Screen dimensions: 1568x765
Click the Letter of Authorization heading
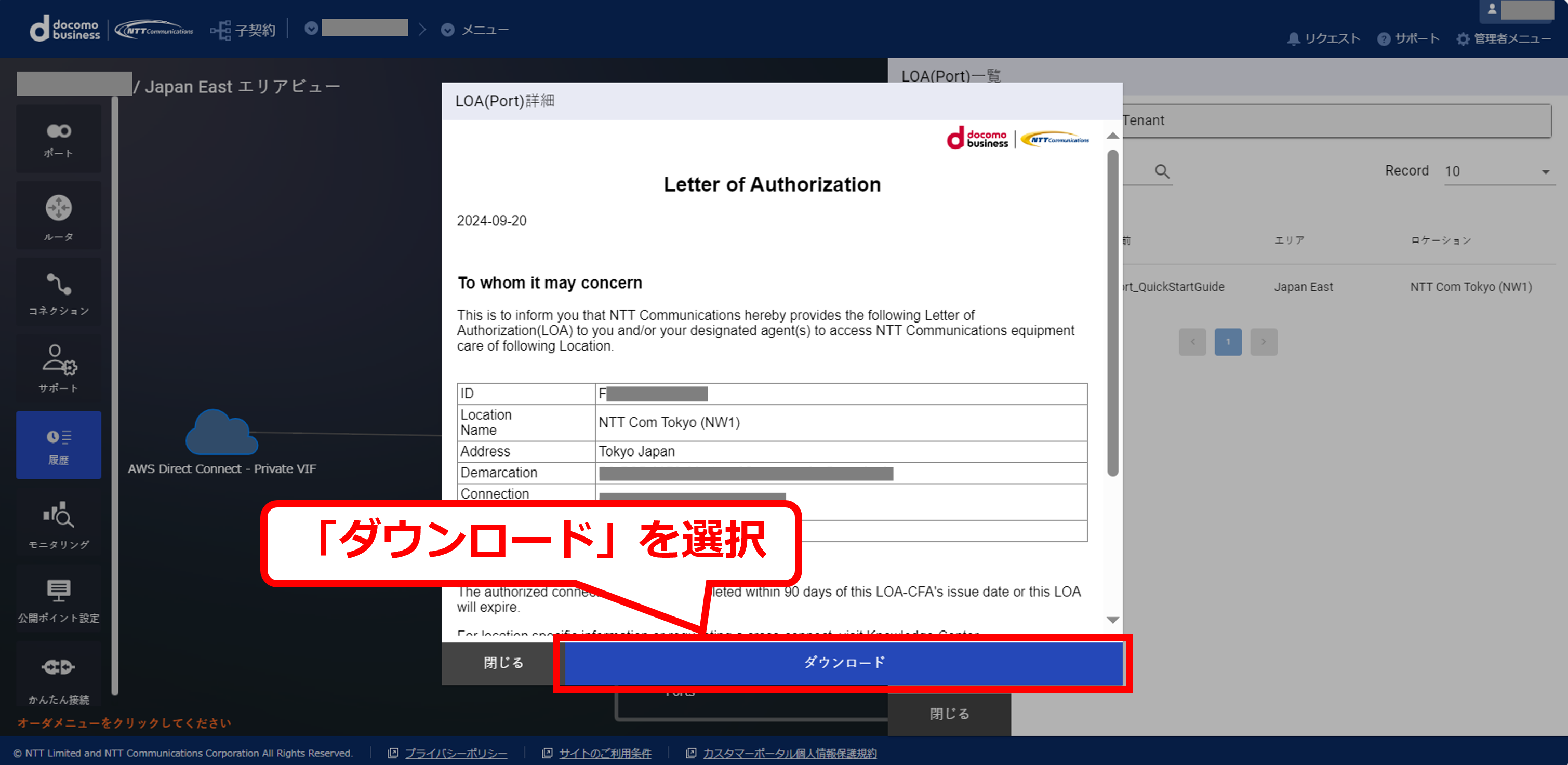tap(772, 184)
